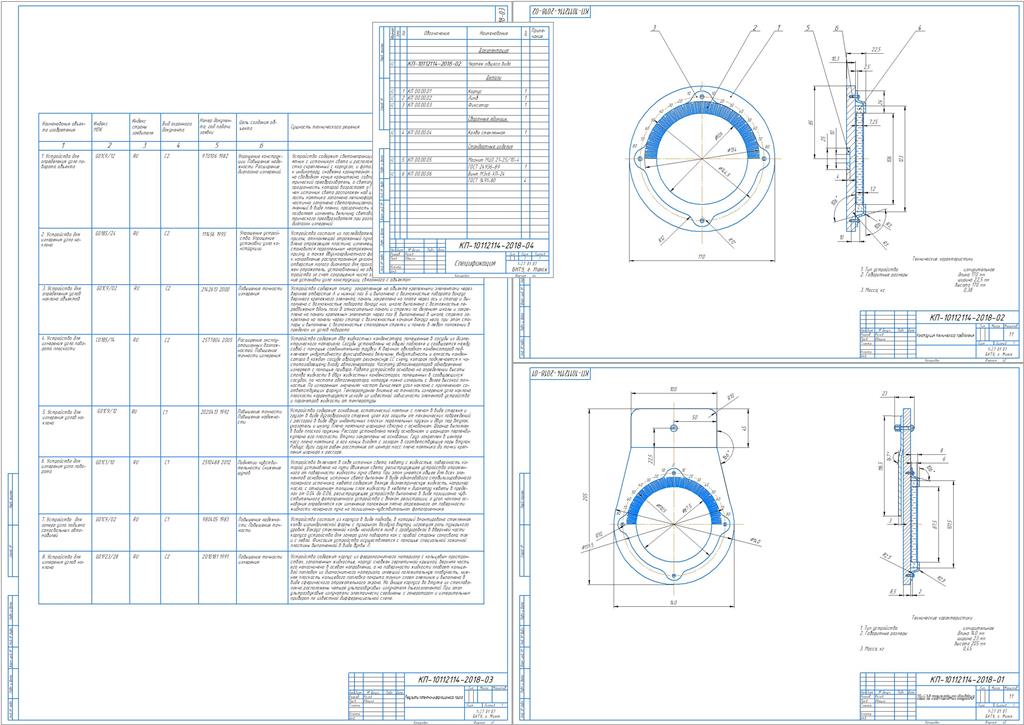Screen dimensions: 1024x725
Task: Select patent table row 8 device name cell
Action: click(65, 577)
